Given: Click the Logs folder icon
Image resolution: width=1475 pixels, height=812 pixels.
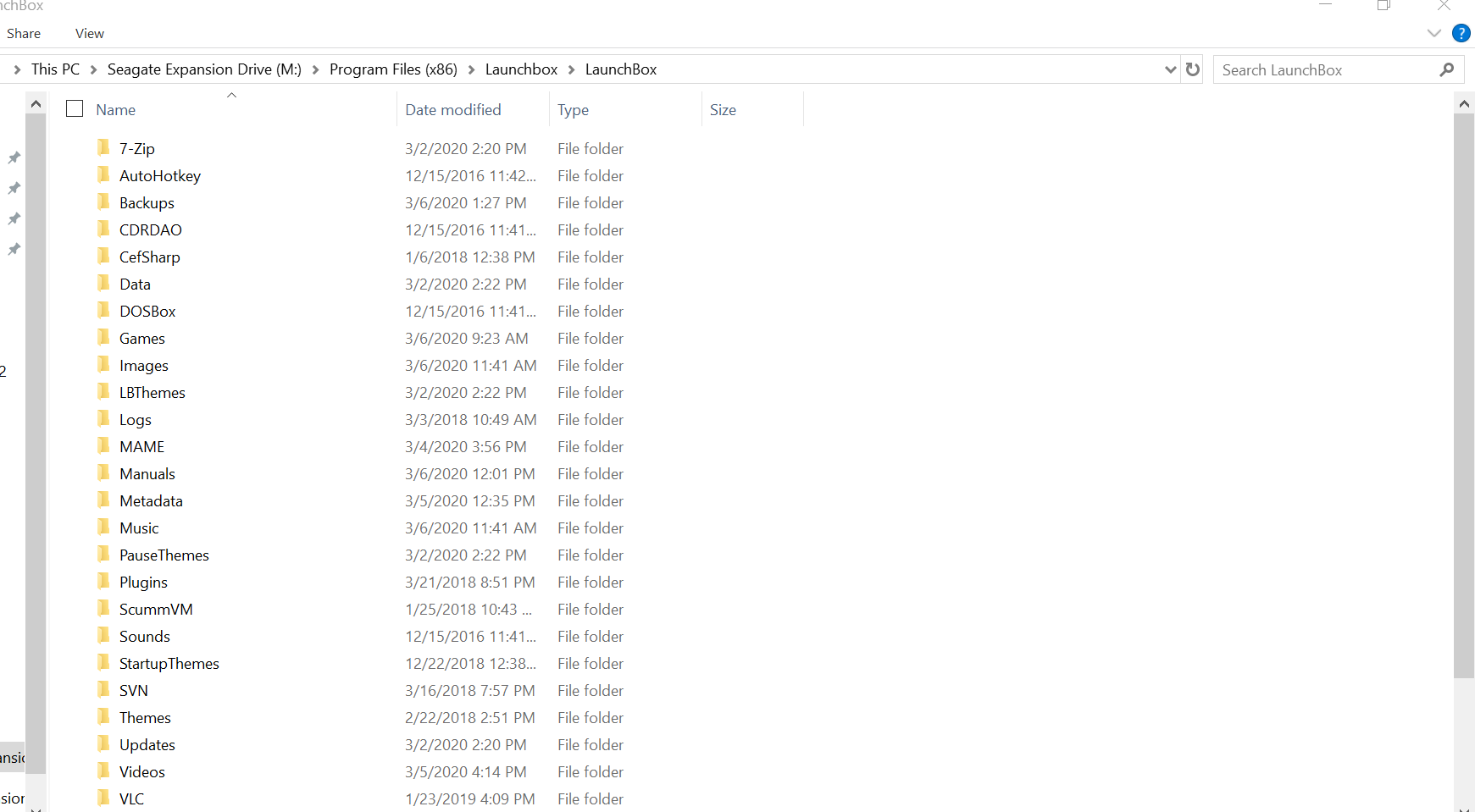Looking at the screenshot, I should coord(103,419).
